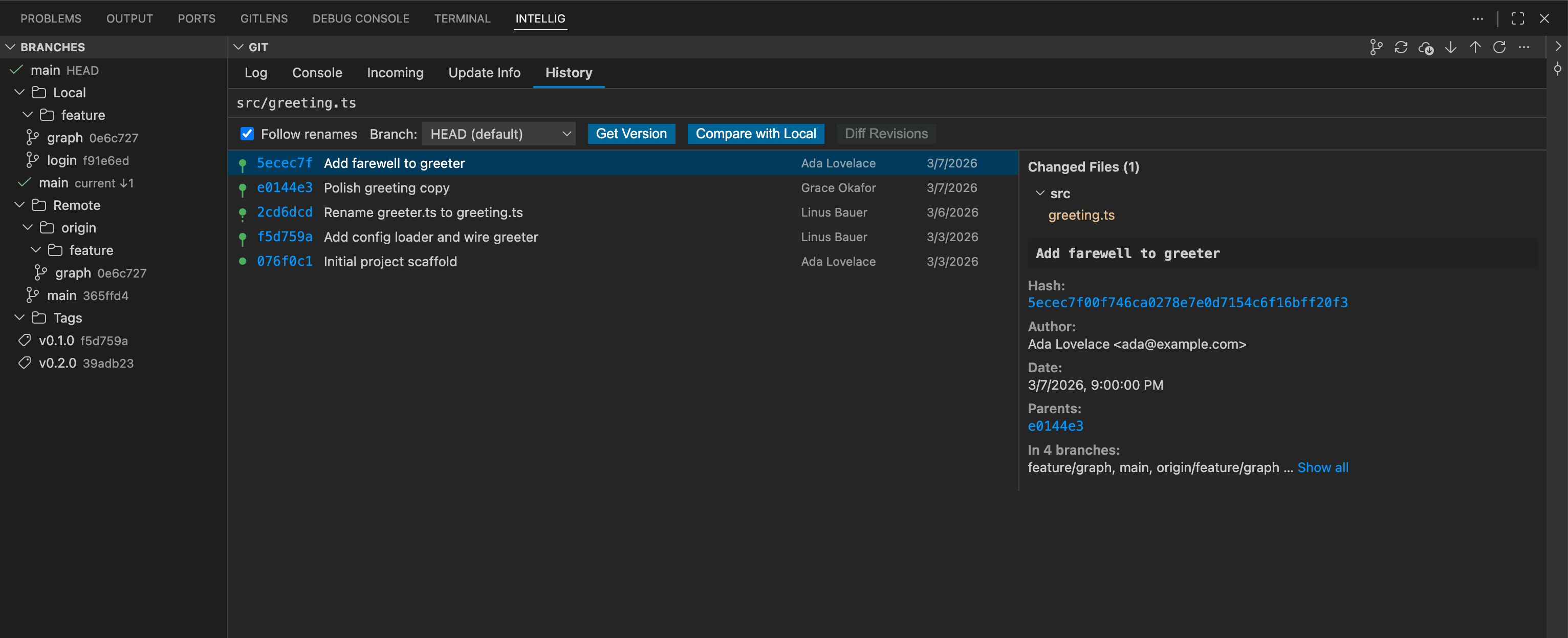Click the origin folder icon
The width and height of the screenshot is (1568, 638).
coord(47,228)
